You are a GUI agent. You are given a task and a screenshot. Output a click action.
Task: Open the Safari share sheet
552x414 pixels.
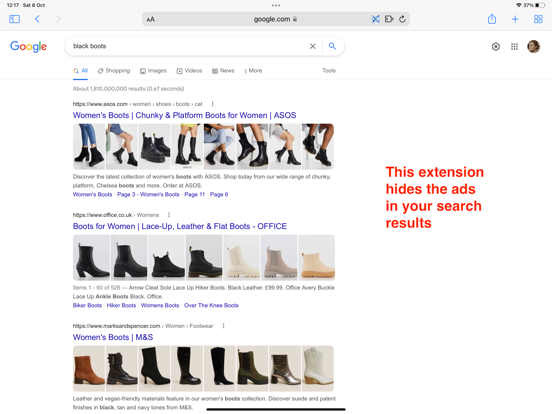point(492,19)
